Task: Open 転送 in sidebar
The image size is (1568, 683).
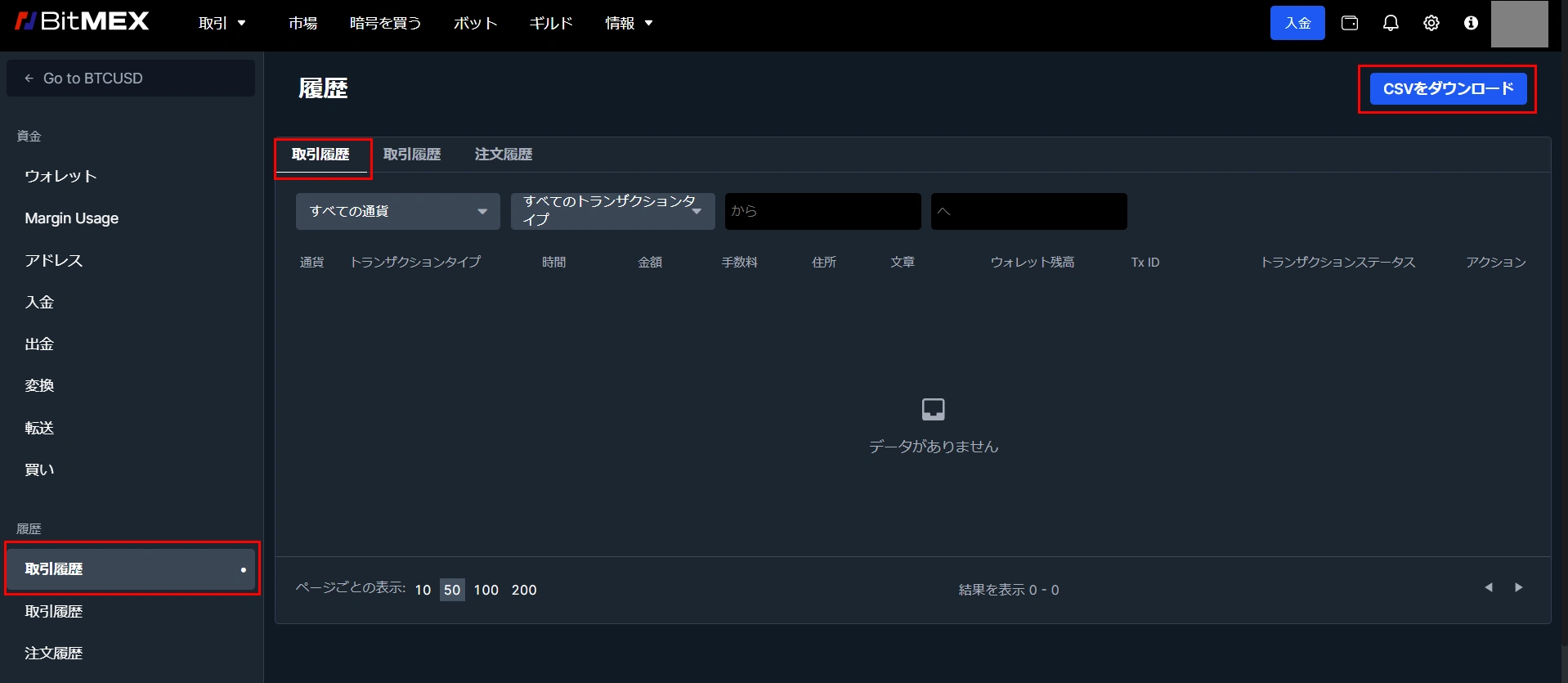Action: tap(39, 428)
